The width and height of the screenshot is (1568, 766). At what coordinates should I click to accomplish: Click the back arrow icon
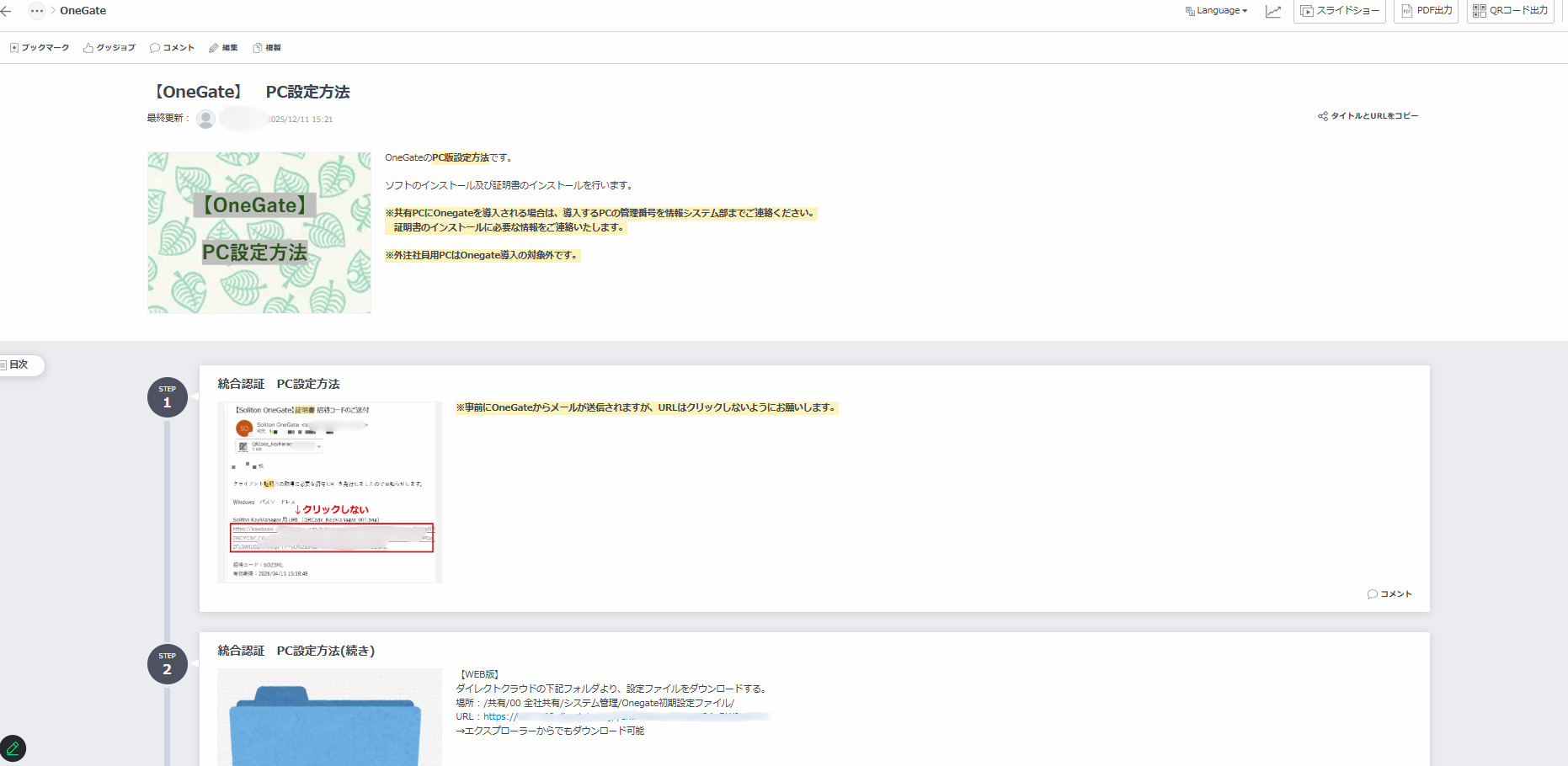click(x=7, y=11)
